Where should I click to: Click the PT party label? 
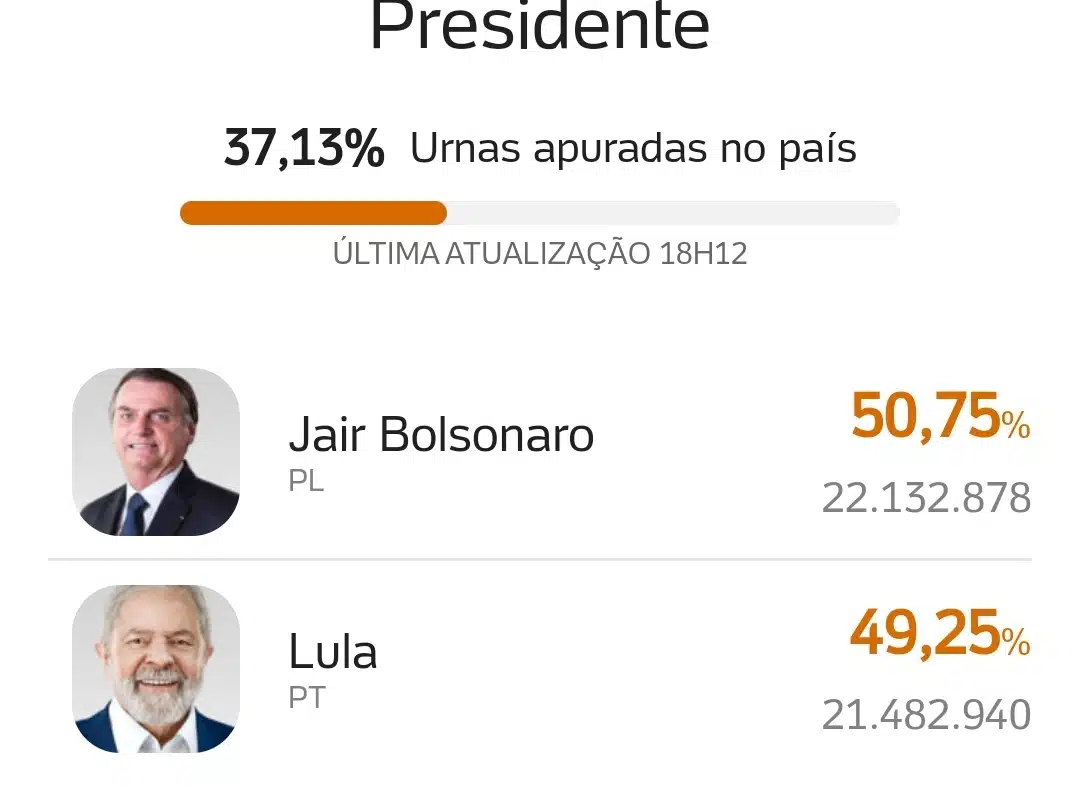click(307, 698)
